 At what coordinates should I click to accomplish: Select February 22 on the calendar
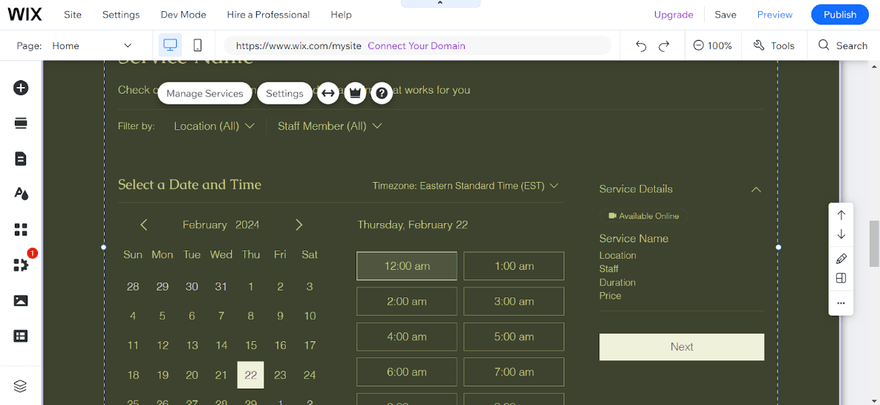251,375
